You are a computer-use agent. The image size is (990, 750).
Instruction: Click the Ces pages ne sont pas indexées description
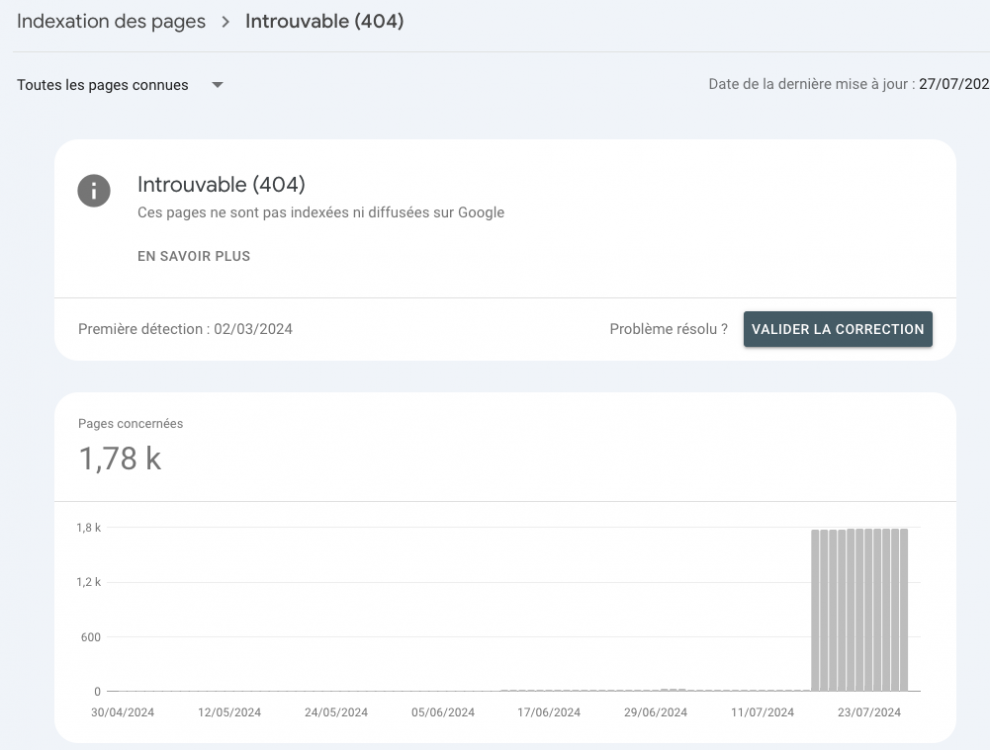321,213
